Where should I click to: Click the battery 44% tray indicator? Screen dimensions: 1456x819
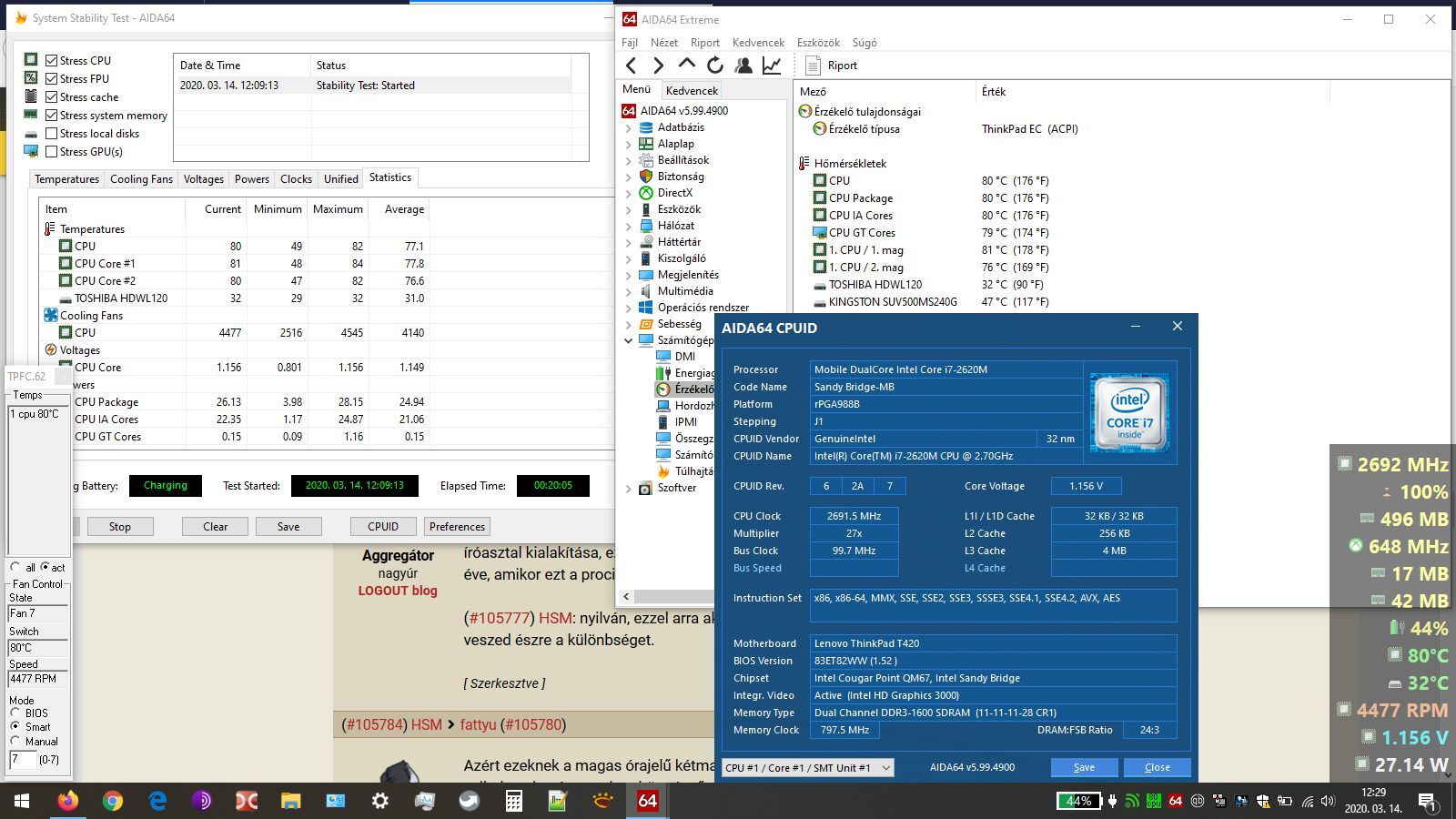coord(1078,801)
